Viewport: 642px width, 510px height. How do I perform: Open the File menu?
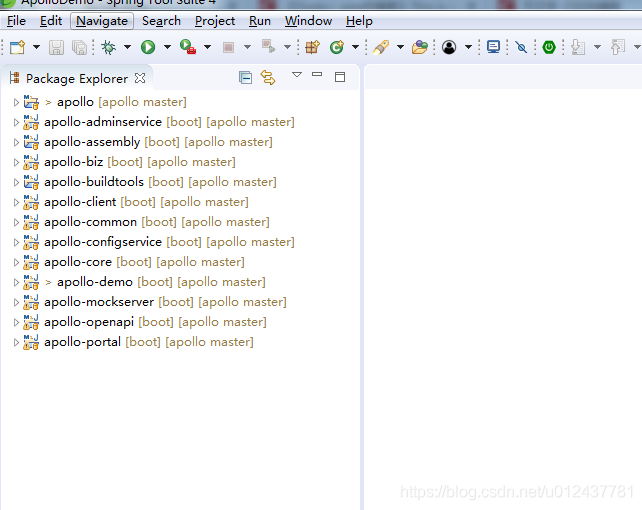pos(16,21)
